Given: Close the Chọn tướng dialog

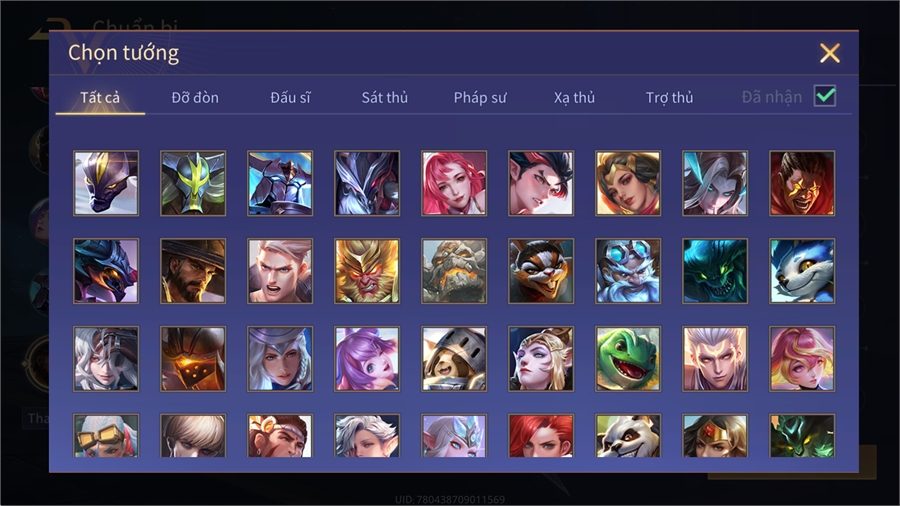Looking at the screenshot, I should [x=829, y=53].
